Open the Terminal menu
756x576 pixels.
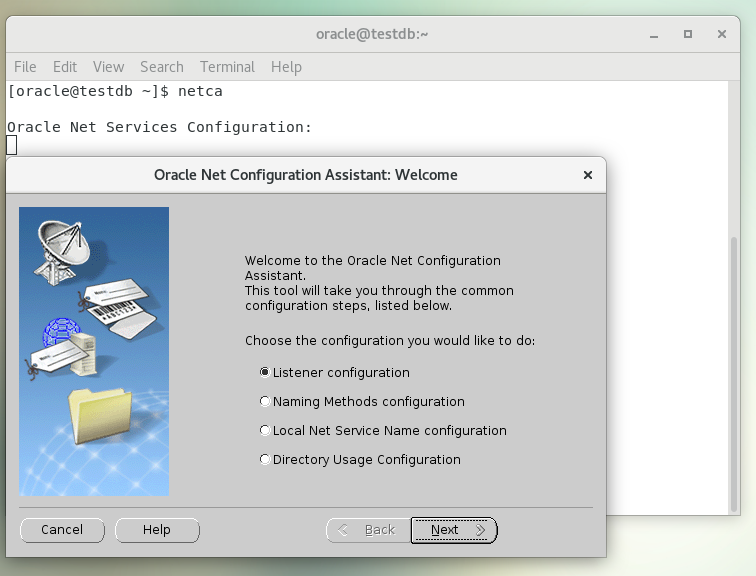click(227, 67)
